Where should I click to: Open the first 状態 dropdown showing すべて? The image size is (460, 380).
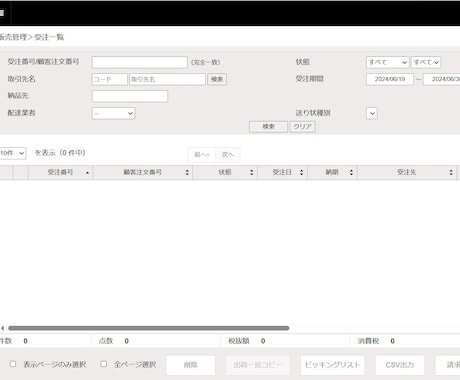pyautogui.click(x=387, y=62)
